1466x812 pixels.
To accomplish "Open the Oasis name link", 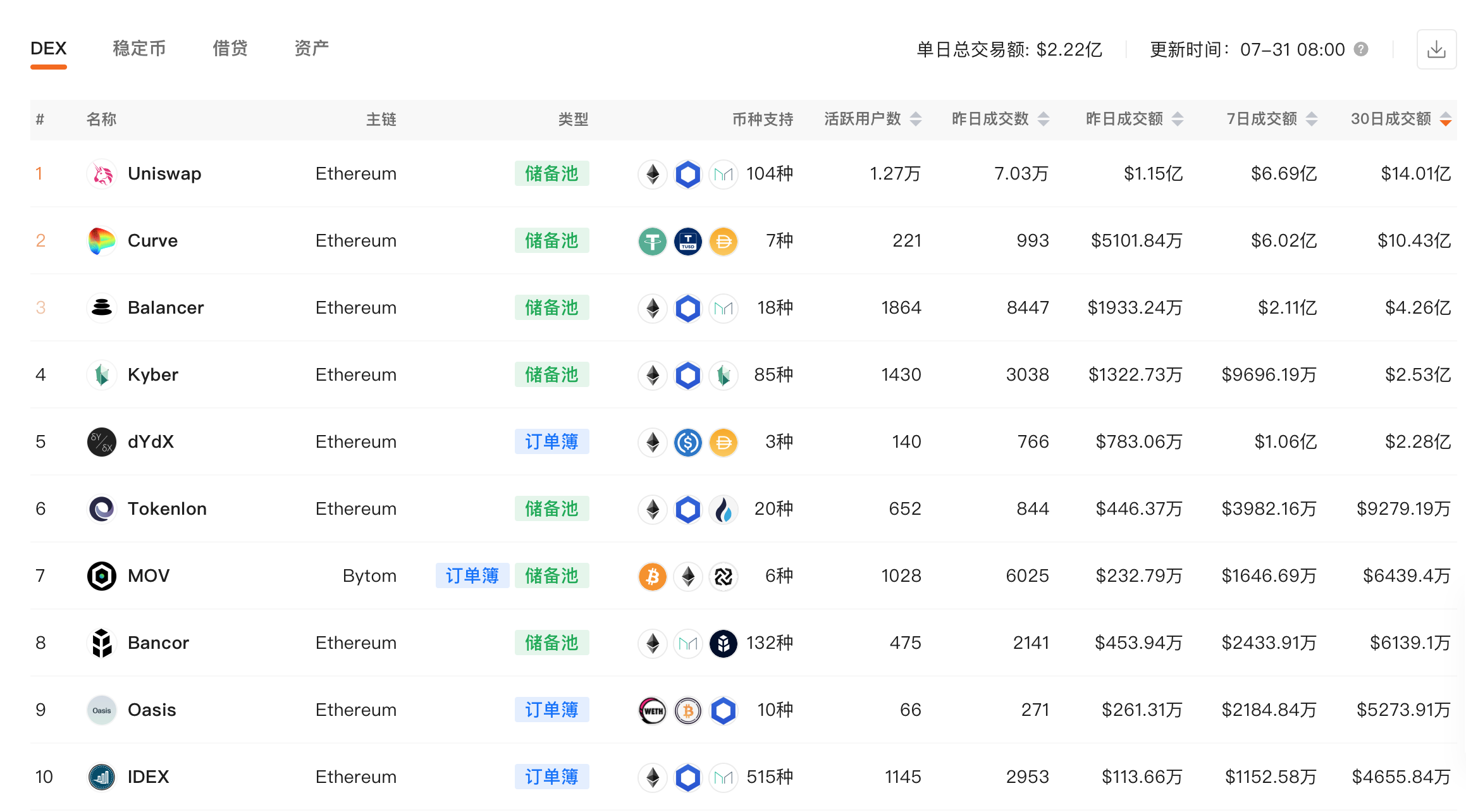I will (x=152, y=710).
